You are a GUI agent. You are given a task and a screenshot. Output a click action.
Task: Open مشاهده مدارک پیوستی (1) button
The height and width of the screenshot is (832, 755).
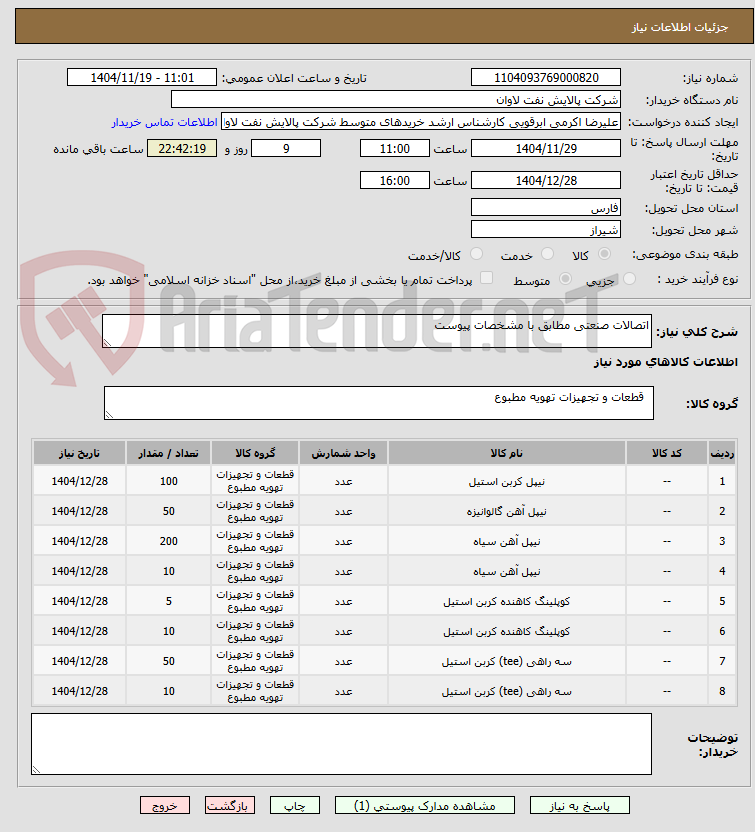click(424, 805)
